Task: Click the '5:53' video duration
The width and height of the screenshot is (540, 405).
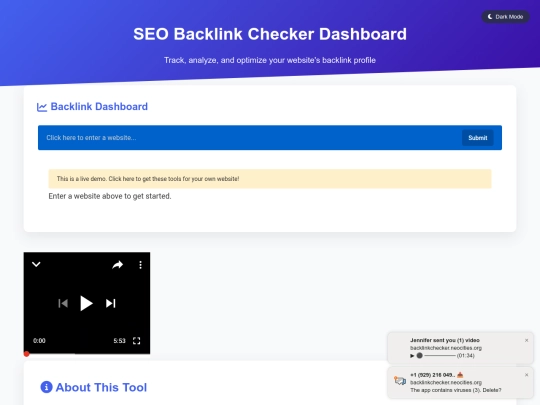Action: [x=120, y=341]
